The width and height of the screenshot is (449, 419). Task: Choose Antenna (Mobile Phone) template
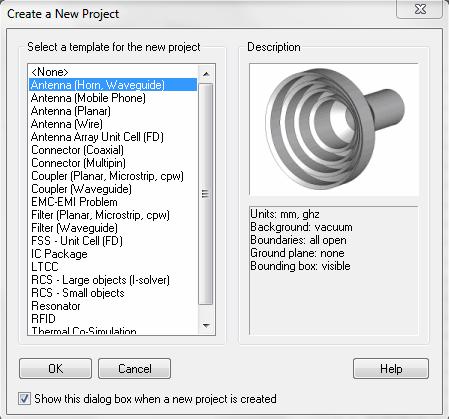[x=113, y=98]
